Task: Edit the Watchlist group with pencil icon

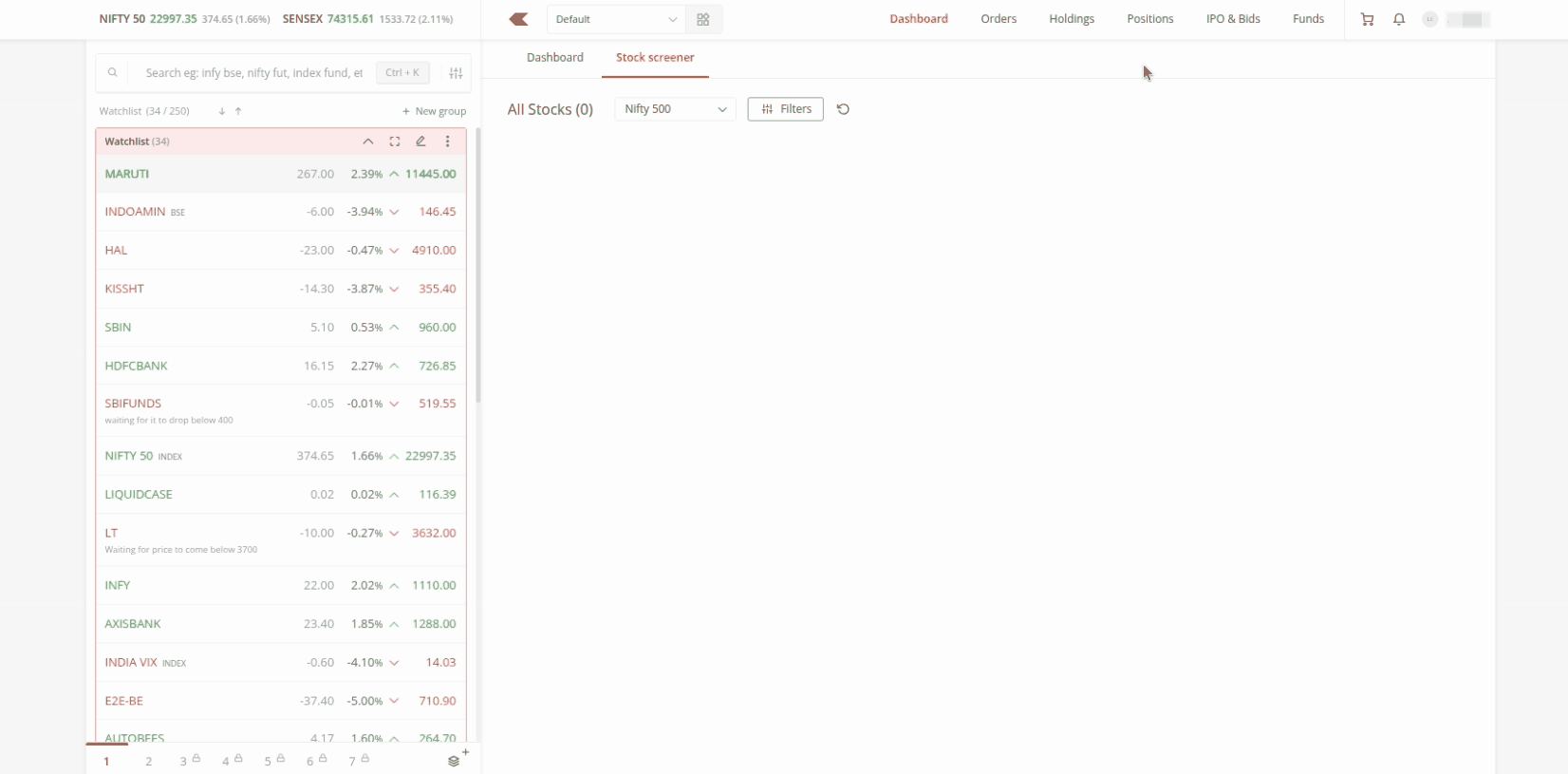Action: (x=420, y=142)
